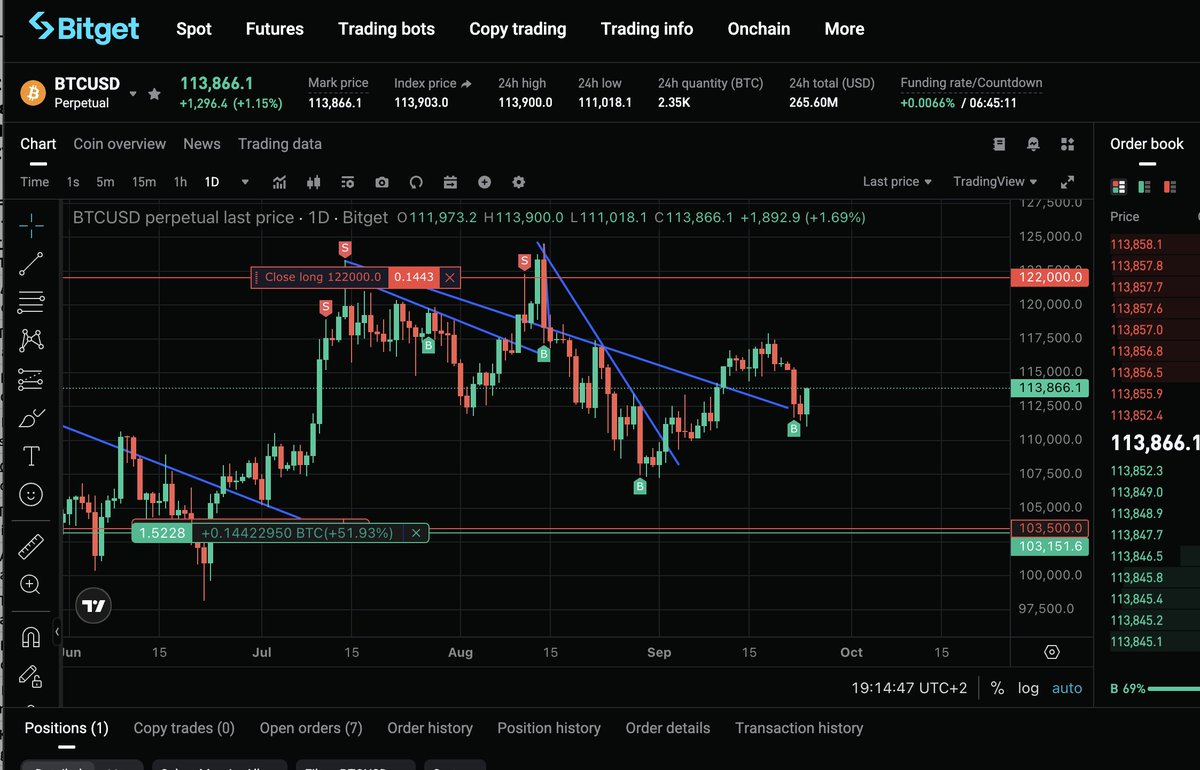Open the Onchain menu
The width and height of the screenshot is (1200, 770).
tap(759, 29)
